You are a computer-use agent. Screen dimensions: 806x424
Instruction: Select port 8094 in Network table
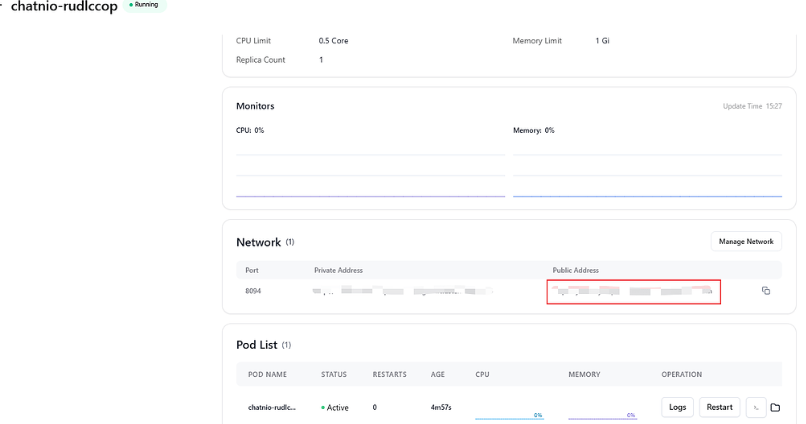click(x=253, y=291)
